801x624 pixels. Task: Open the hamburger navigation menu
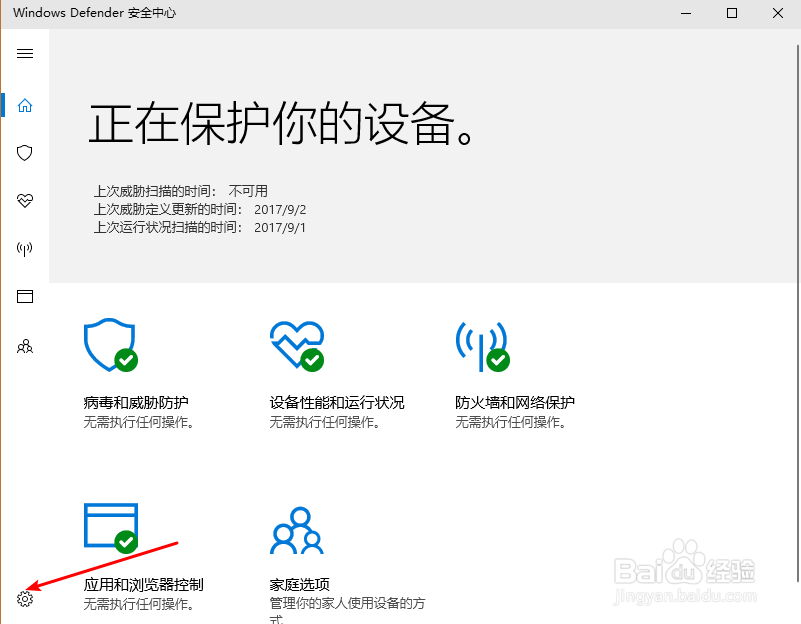point(25,54)
